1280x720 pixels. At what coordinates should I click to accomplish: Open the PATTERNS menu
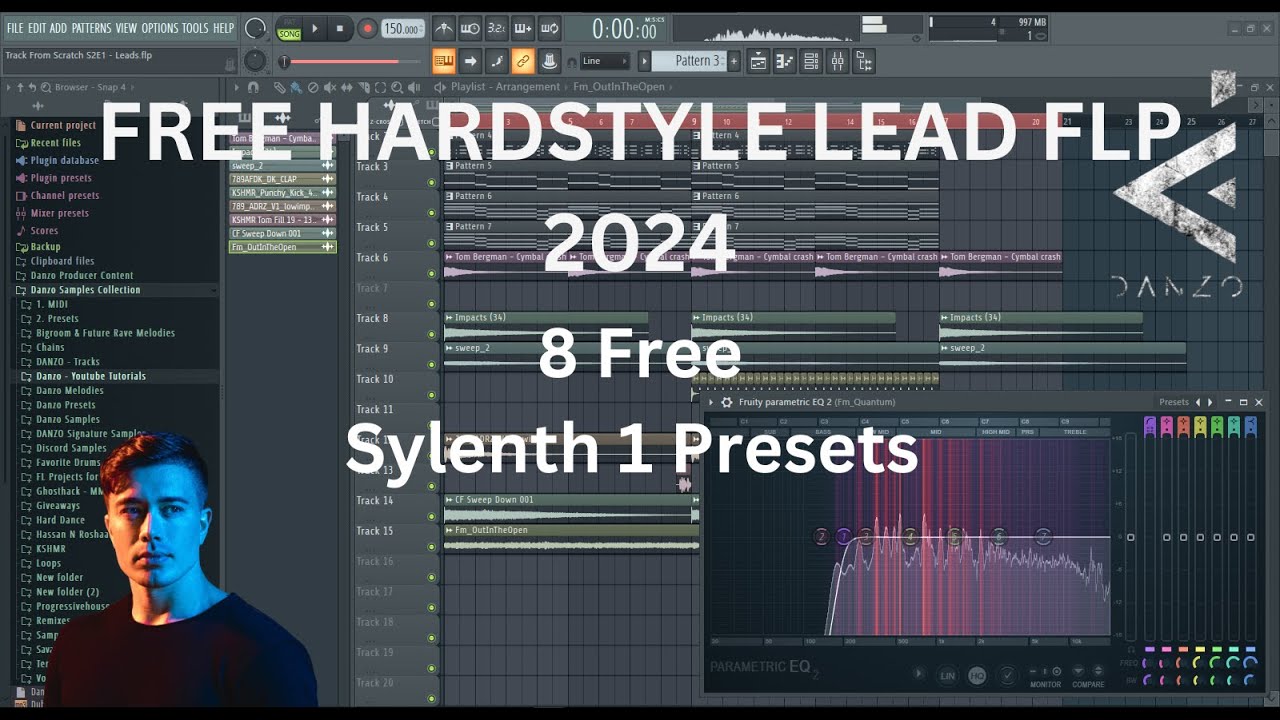click(91, 28)
